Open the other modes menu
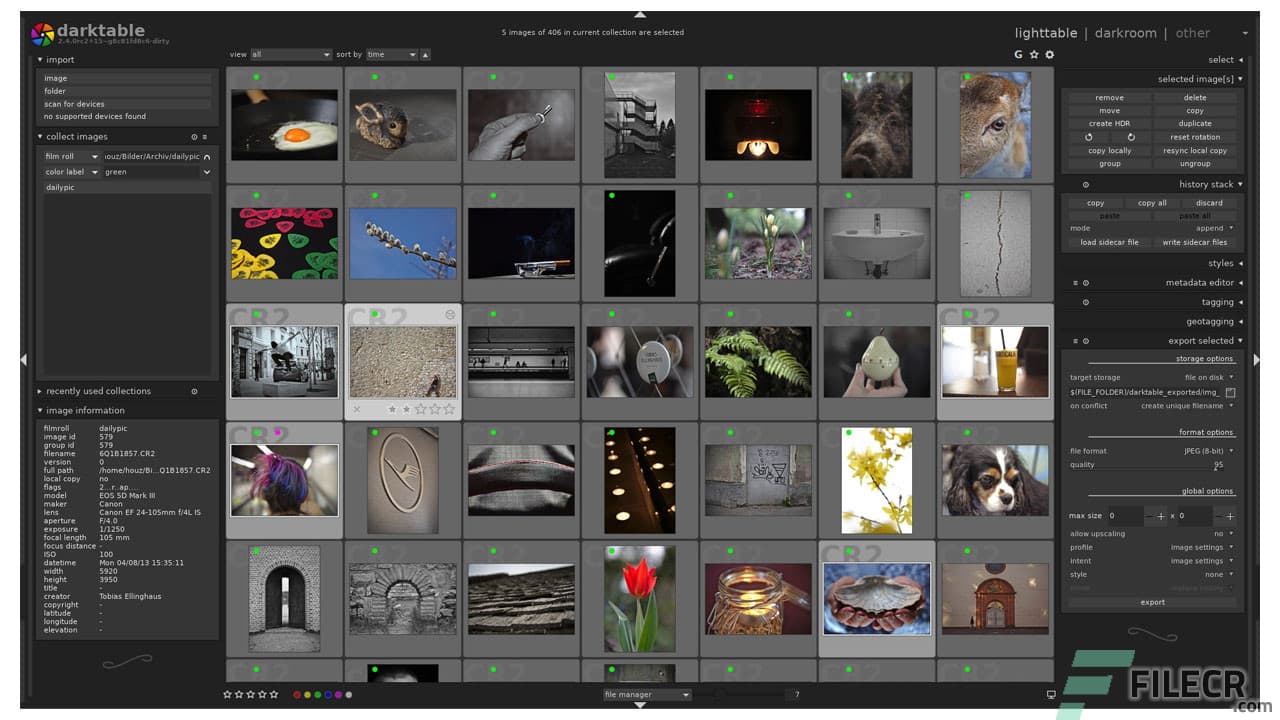This screenshot has width=1280, height=720. pyautogui.click(x=1192, y=33)
